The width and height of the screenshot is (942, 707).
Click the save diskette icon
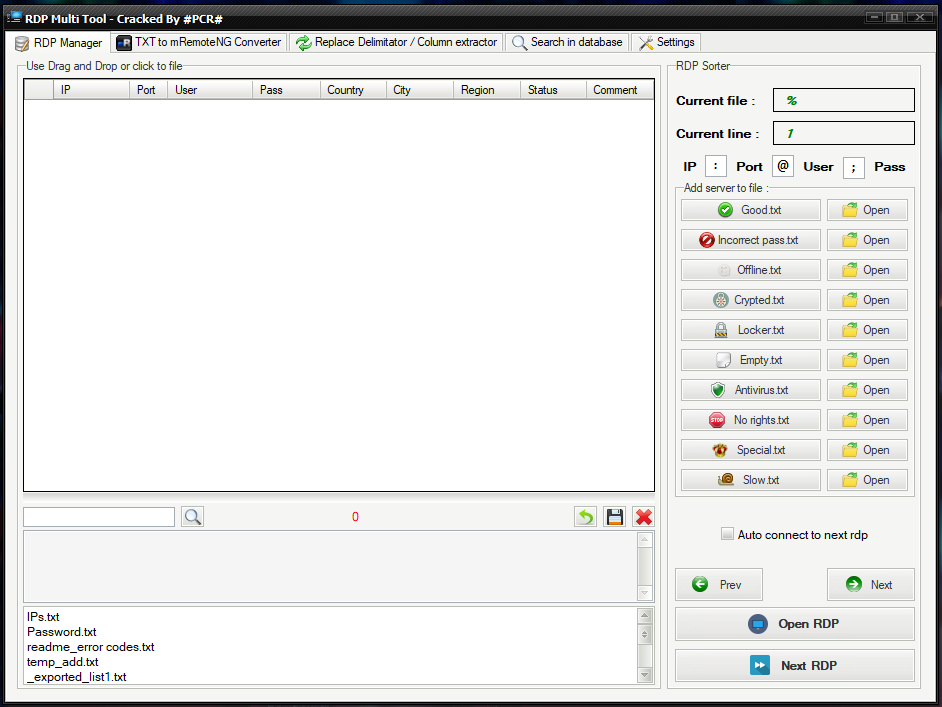614,516
